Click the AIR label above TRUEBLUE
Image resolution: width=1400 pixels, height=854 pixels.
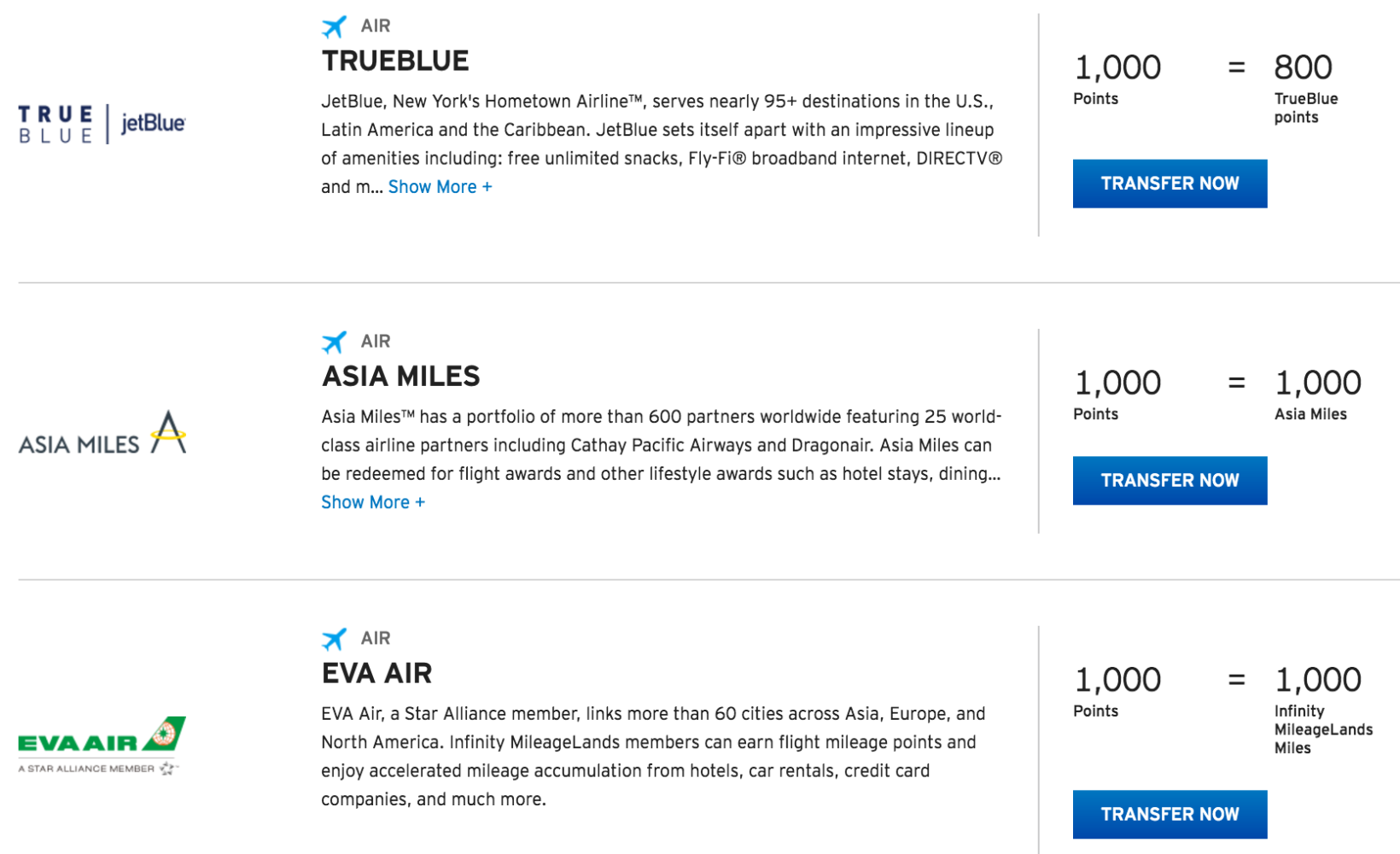pos(374,26)
